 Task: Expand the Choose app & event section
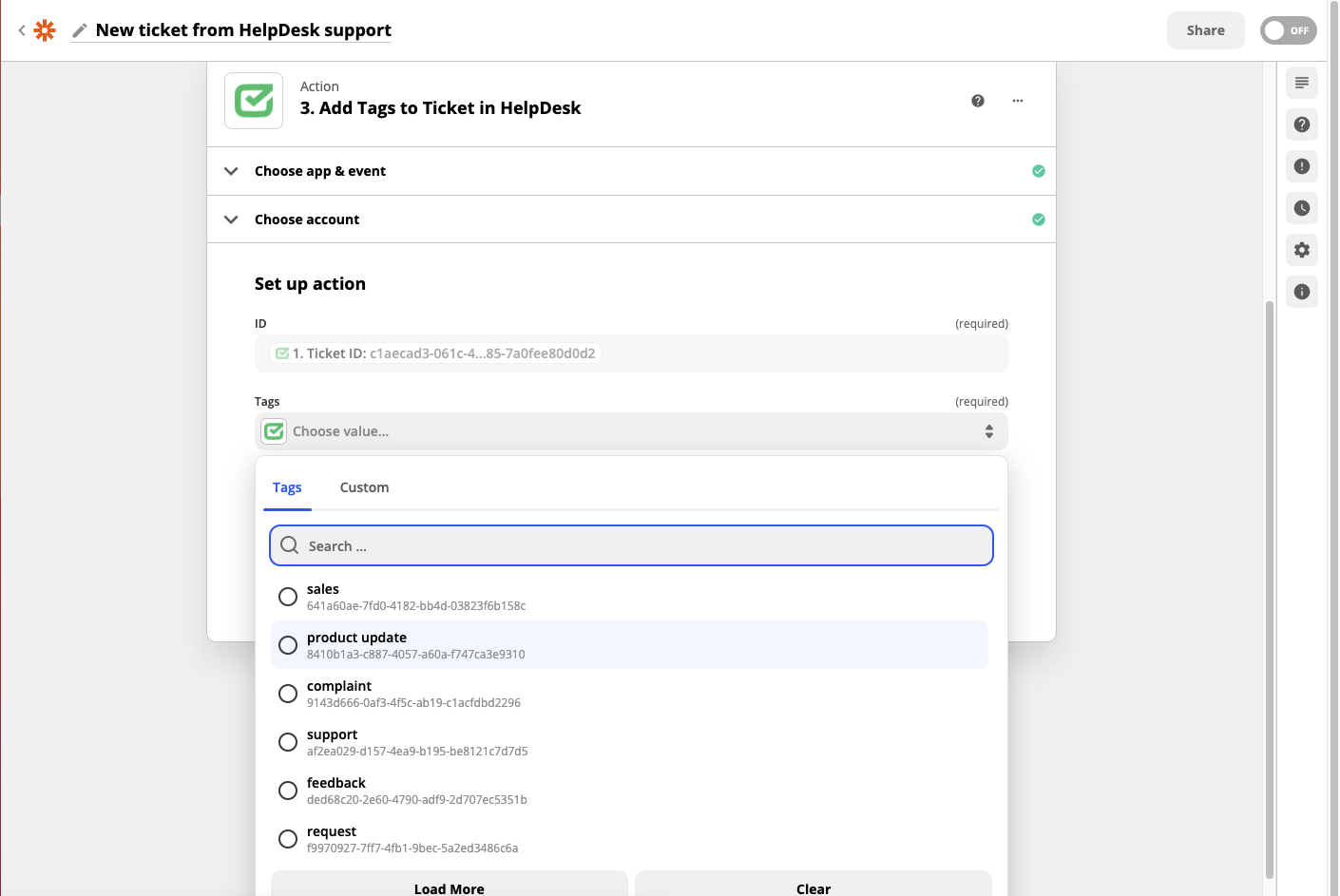click(x=631, y=171)
